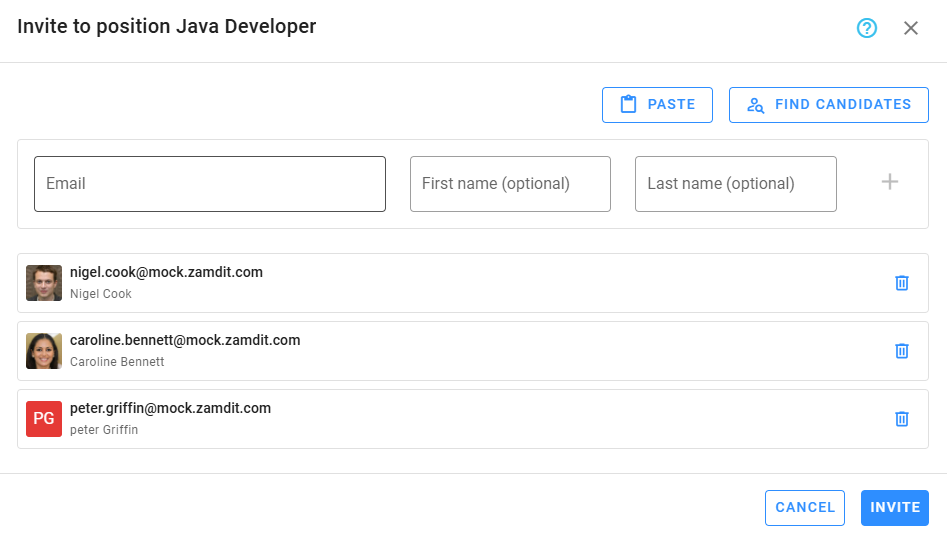Delete nigel.cook@mock.zamdit.com with its trash icon

click(901, 283)
